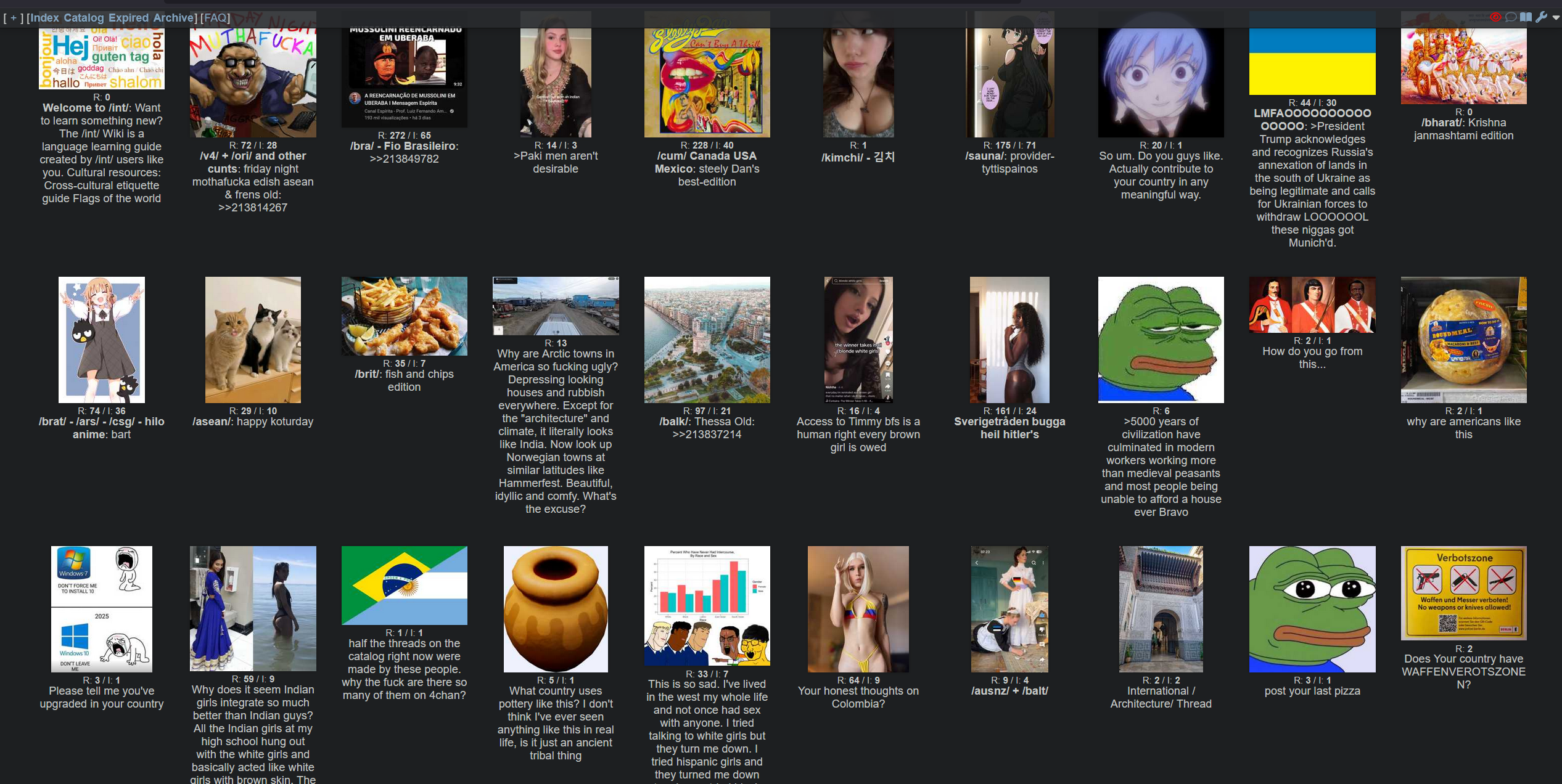Open the multilingual greetings thumbnail for Welcome to /int/
The width and height of the screenshot is (1562, 784).
tap(102, 50)
